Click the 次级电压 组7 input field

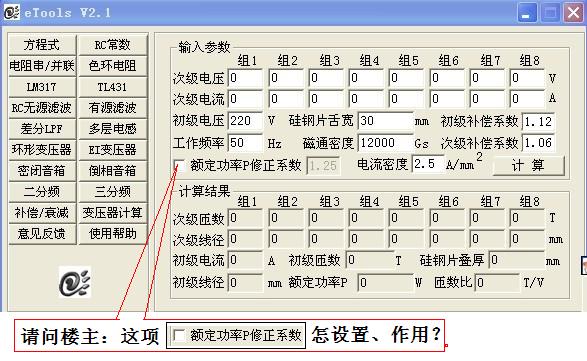[x=487, y=78]
